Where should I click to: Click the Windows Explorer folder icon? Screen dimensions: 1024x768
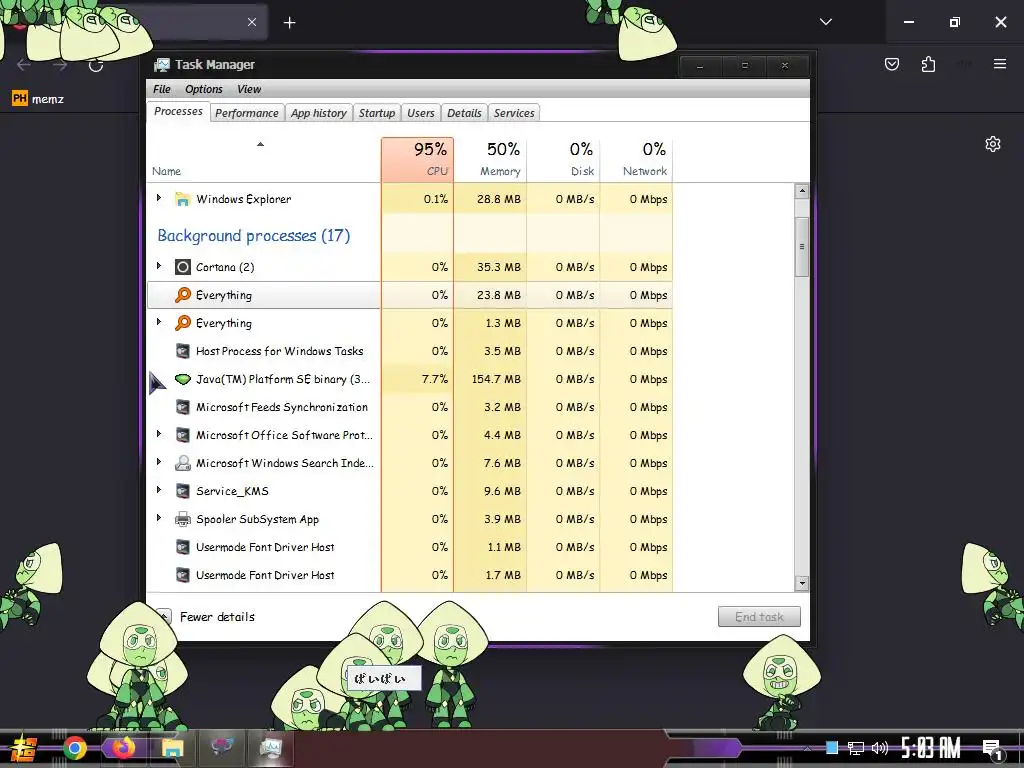tap(183, 199)
